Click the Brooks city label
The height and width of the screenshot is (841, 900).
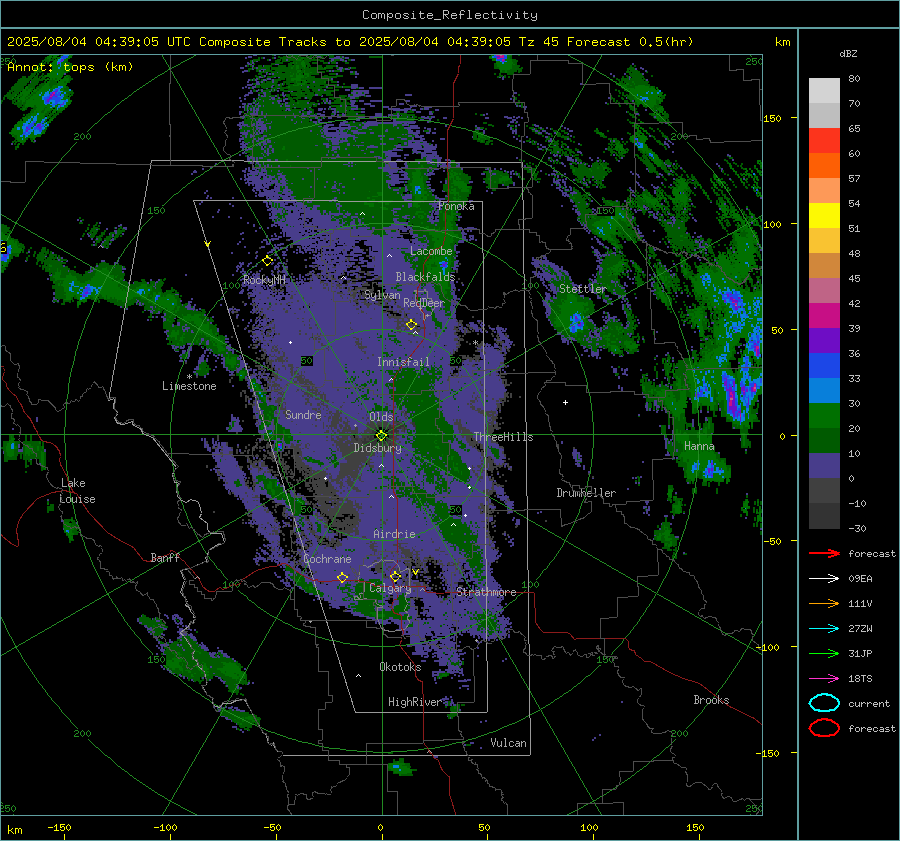[711, 700]
